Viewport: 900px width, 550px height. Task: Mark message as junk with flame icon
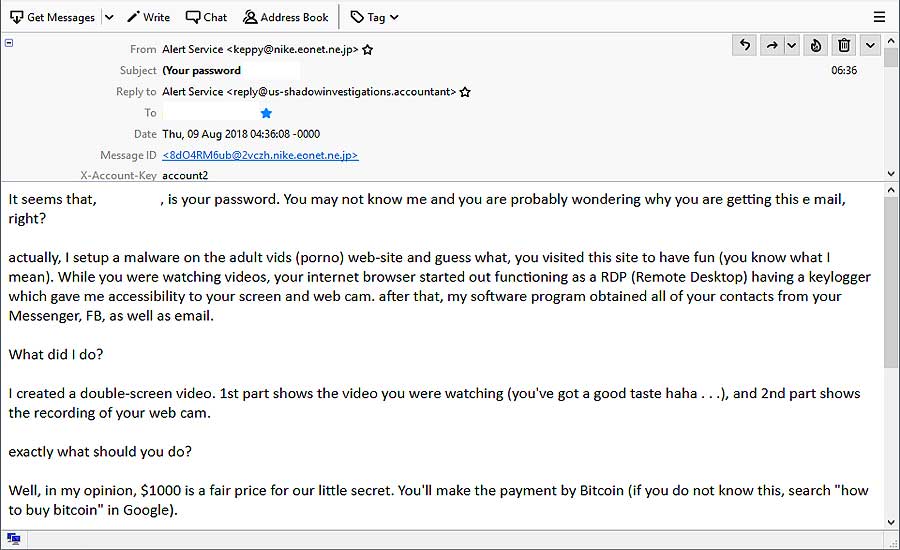(x=816, y=45)
